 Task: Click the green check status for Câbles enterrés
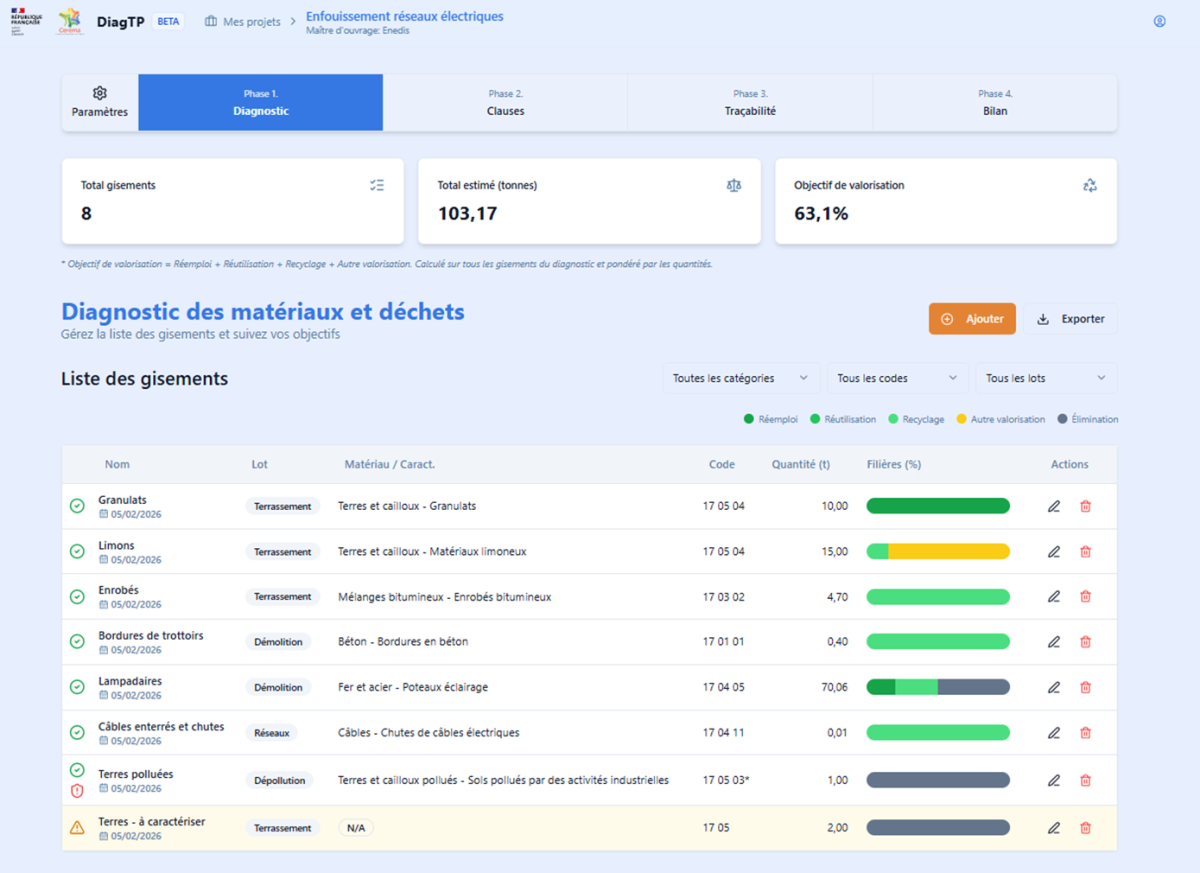coord(77,733)
